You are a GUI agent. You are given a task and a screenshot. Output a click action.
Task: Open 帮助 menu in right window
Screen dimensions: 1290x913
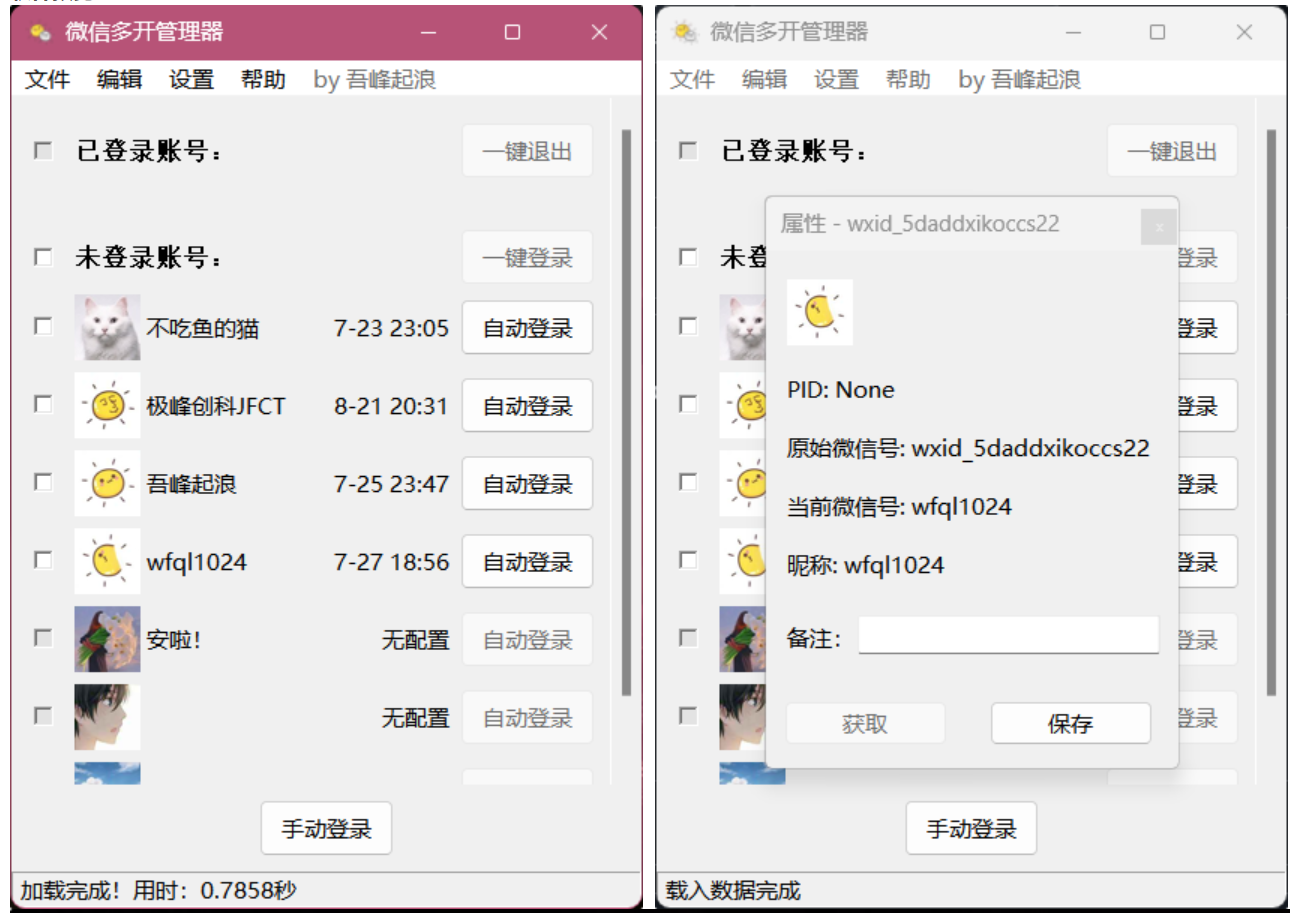908,80
